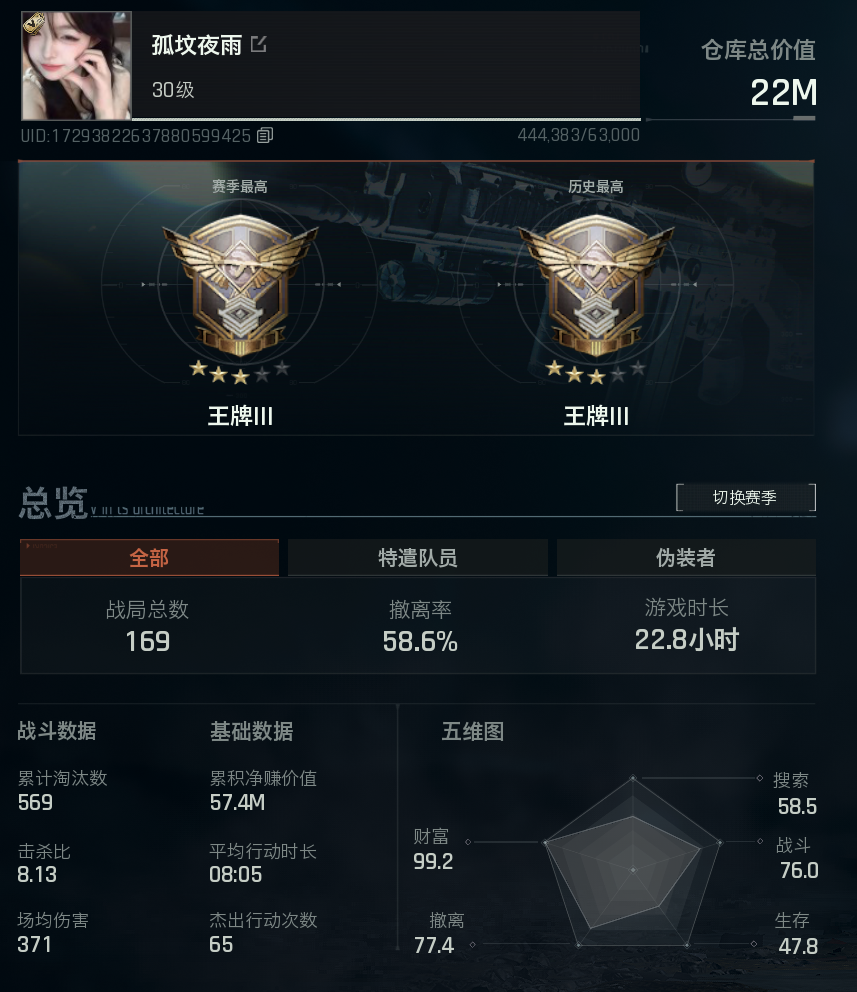Screen dimensions: 857x992
Task: Click the player avatar picture
Action: 76,65
